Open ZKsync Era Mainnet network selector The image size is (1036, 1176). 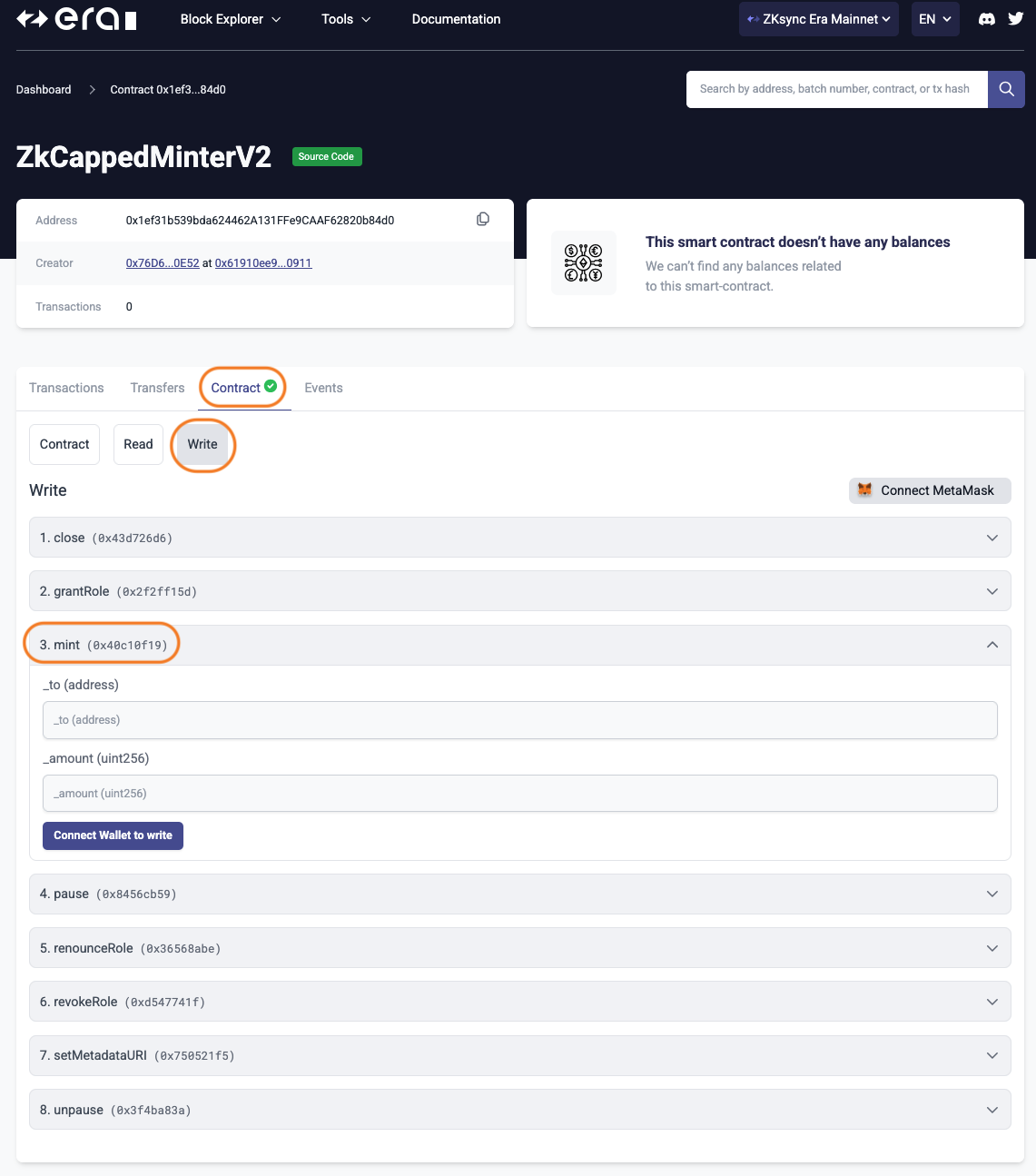tap(818, 19)
